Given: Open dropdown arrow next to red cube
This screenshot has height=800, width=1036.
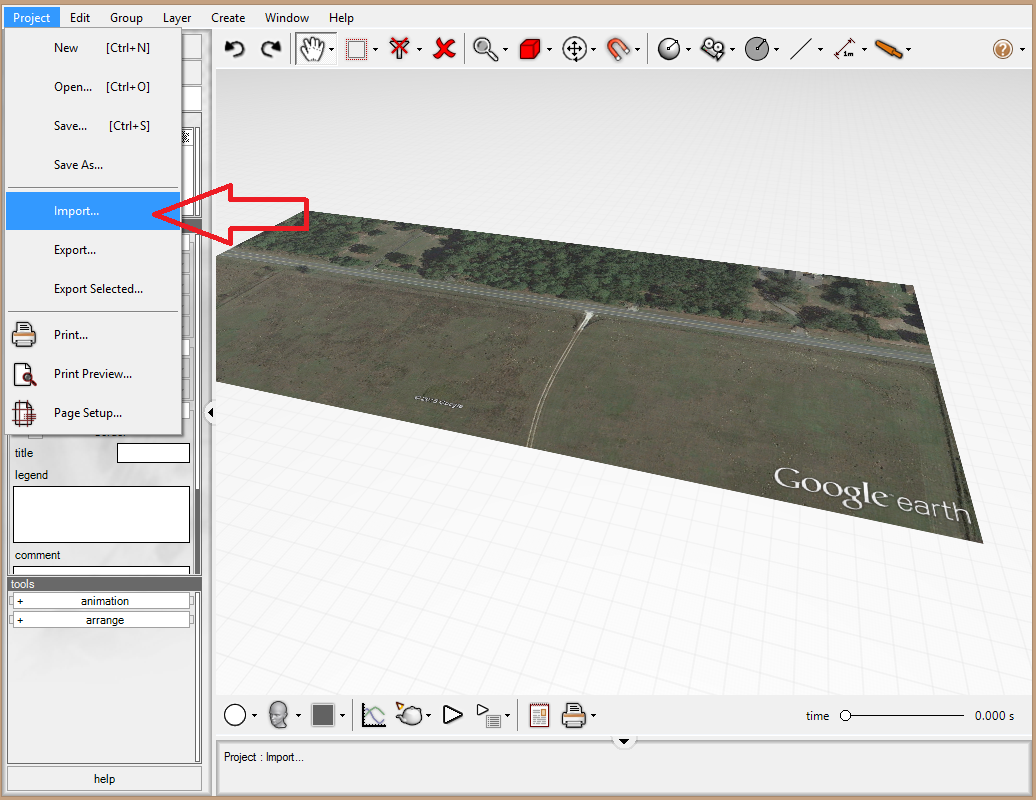Looking at the screenshot, I should click(549, 50).
